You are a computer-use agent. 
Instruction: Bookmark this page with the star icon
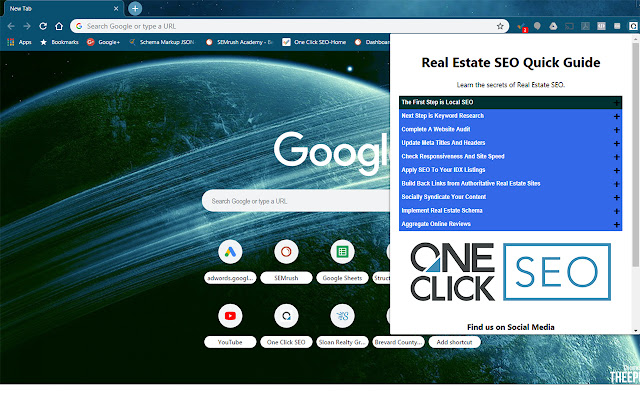coord(500,26)
